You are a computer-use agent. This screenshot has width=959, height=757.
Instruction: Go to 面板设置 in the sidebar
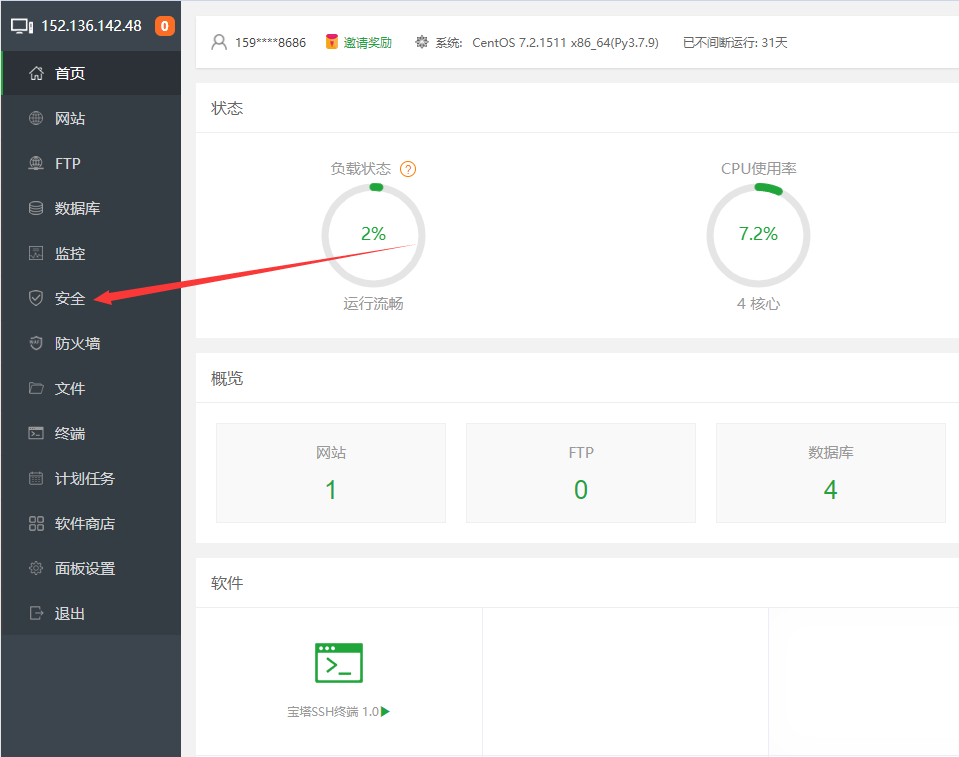pos(84,568)
